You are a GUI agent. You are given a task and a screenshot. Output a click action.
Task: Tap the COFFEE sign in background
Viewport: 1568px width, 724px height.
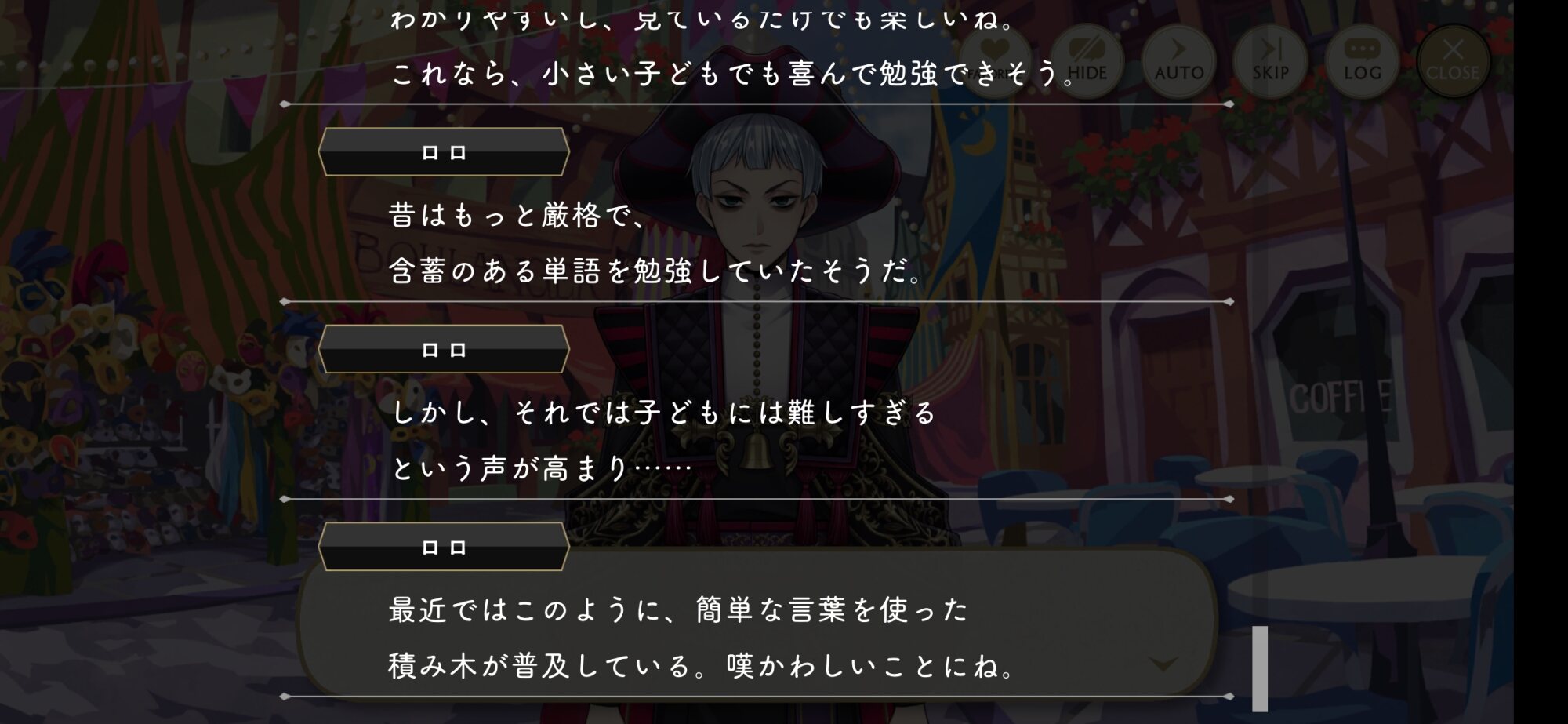[x=1340, y=398]
